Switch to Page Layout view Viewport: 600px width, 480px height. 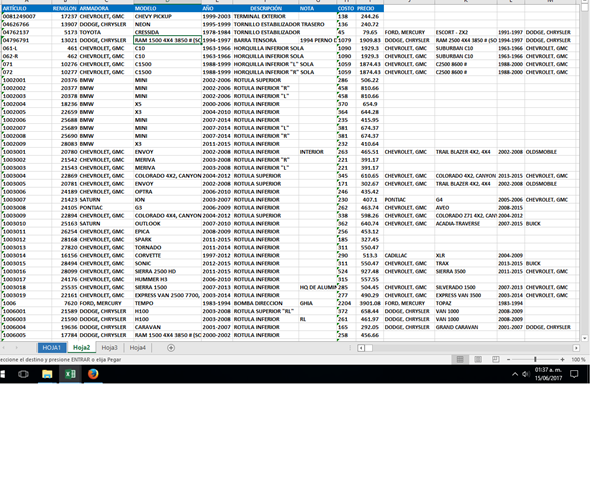tap(478, 359)
